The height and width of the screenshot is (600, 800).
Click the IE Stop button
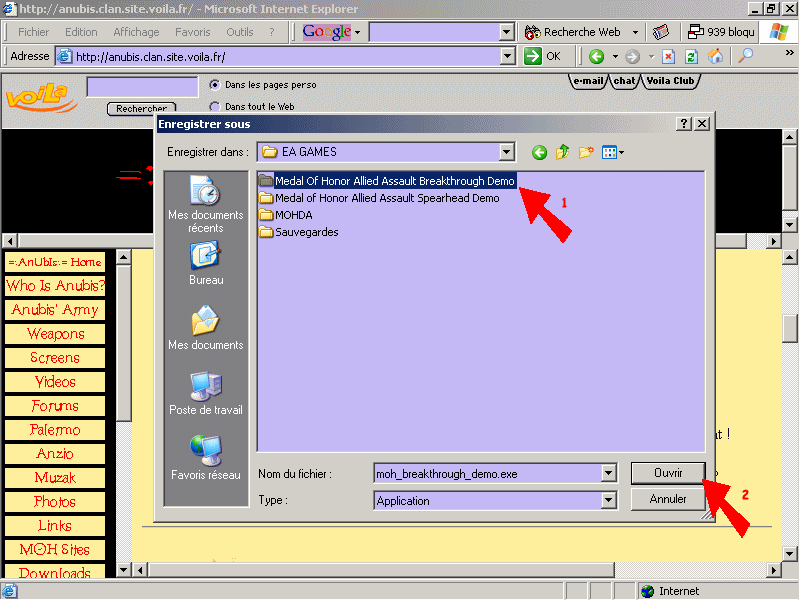click(668, 56)
